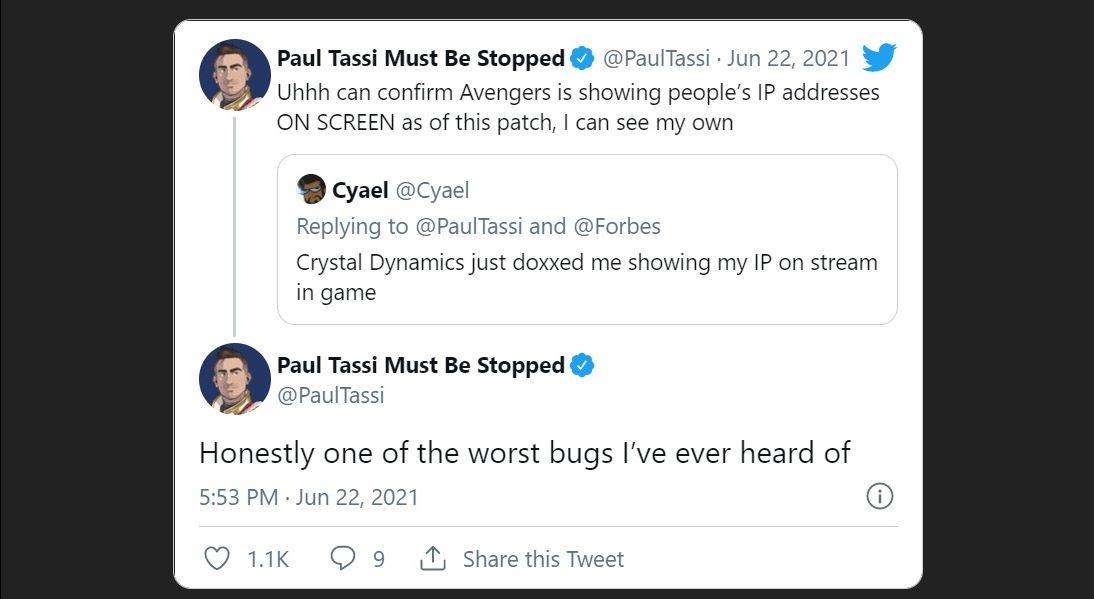The width and height of the screenshot is (1094, 599).
Task: Click the display name in the lower tweet
Action: pyautogui.click(x=420, y=365)
